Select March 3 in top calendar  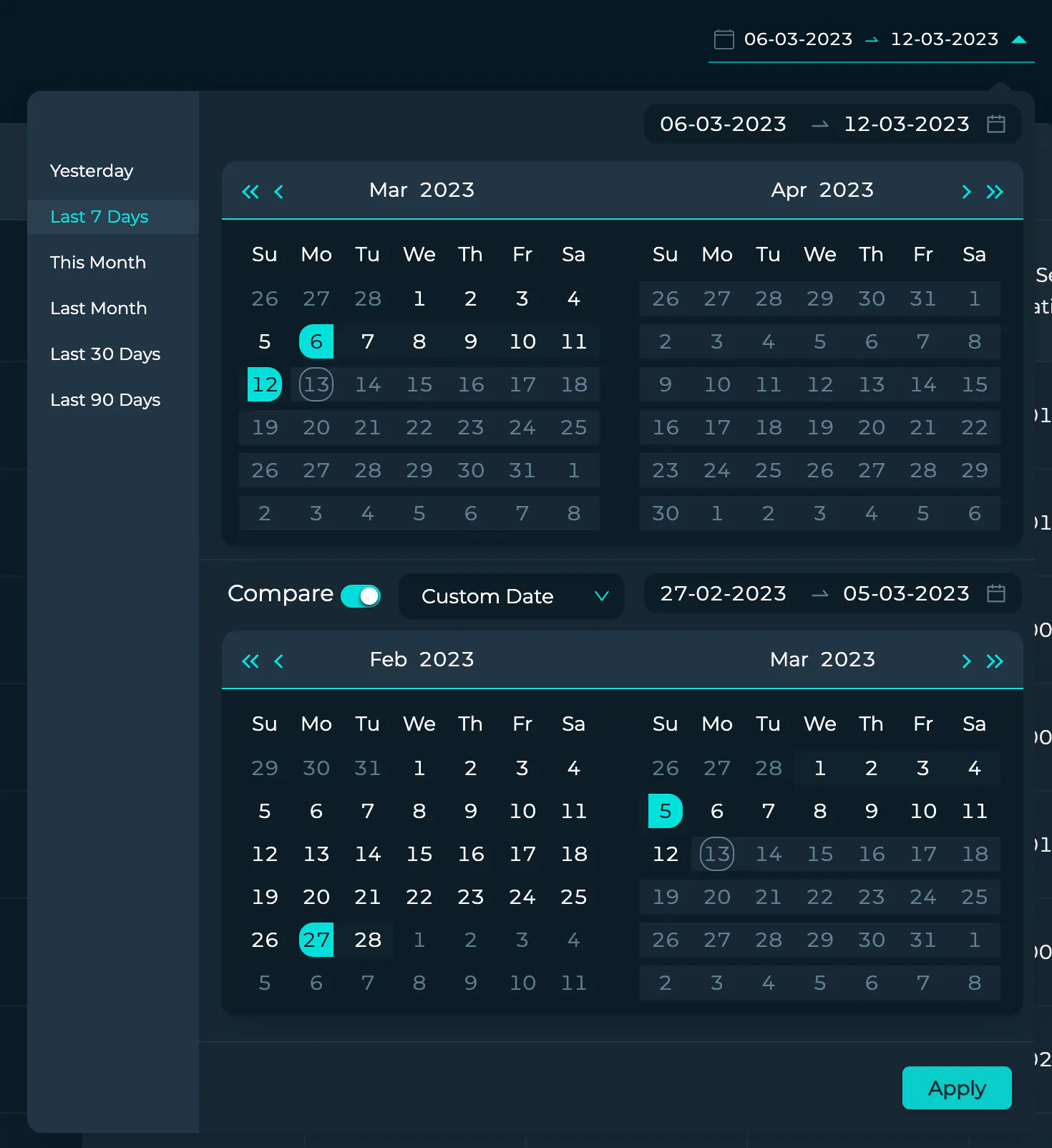click(x=522, y=298)
